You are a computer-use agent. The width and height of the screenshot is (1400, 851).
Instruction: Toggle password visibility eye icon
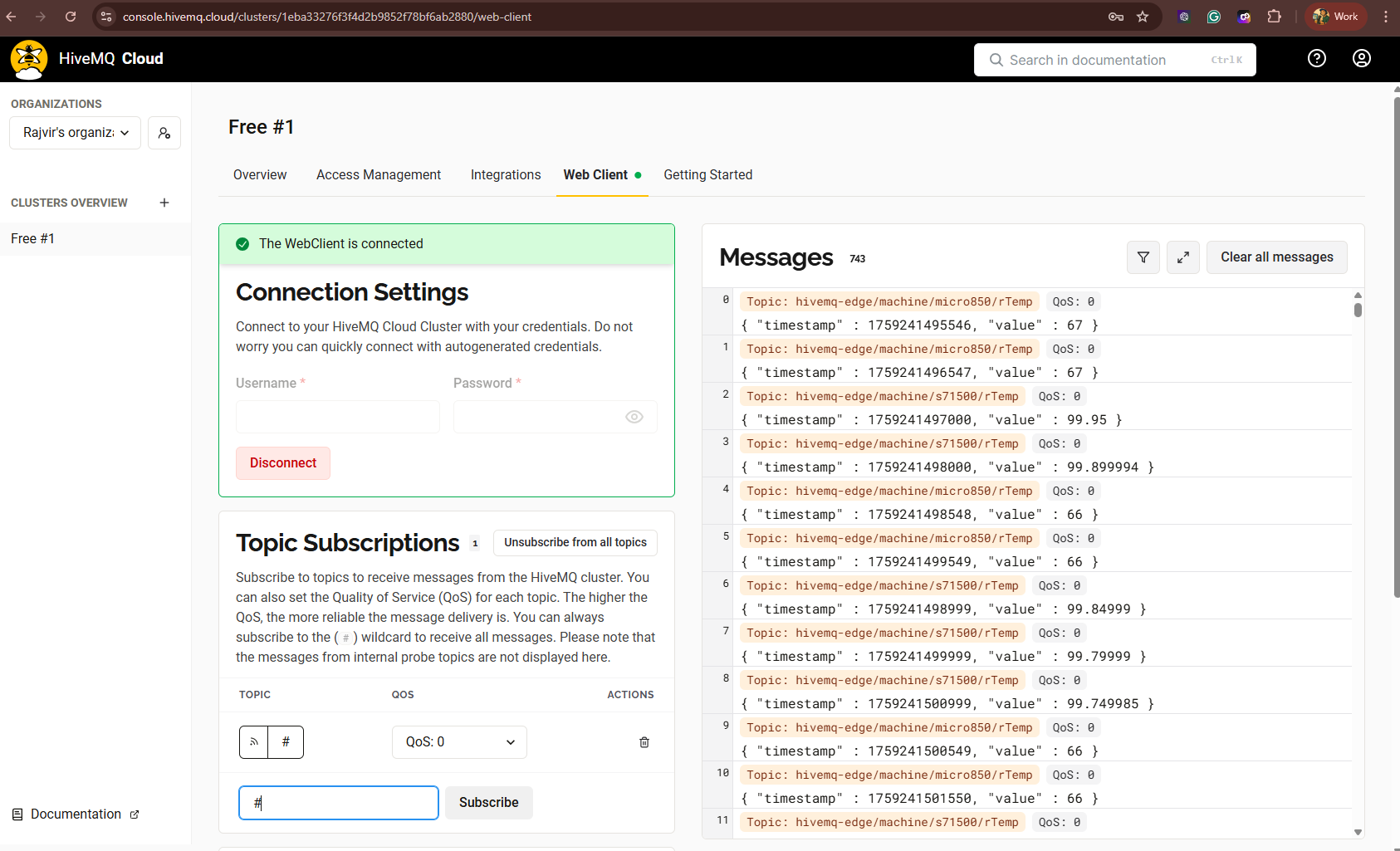(634, 417)
